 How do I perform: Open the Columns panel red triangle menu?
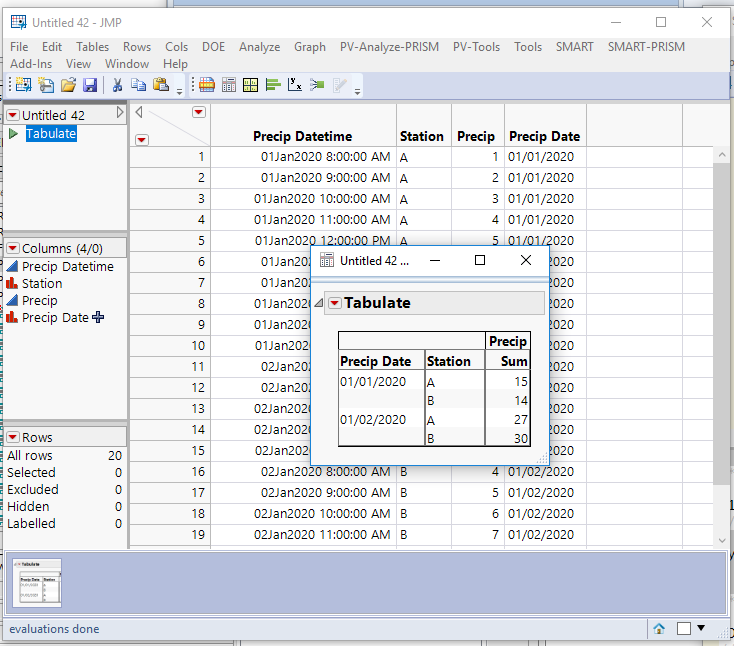[13, 248]
